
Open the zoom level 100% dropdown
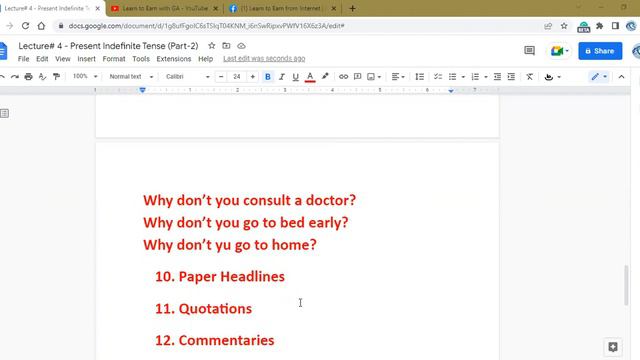point(85,76)
